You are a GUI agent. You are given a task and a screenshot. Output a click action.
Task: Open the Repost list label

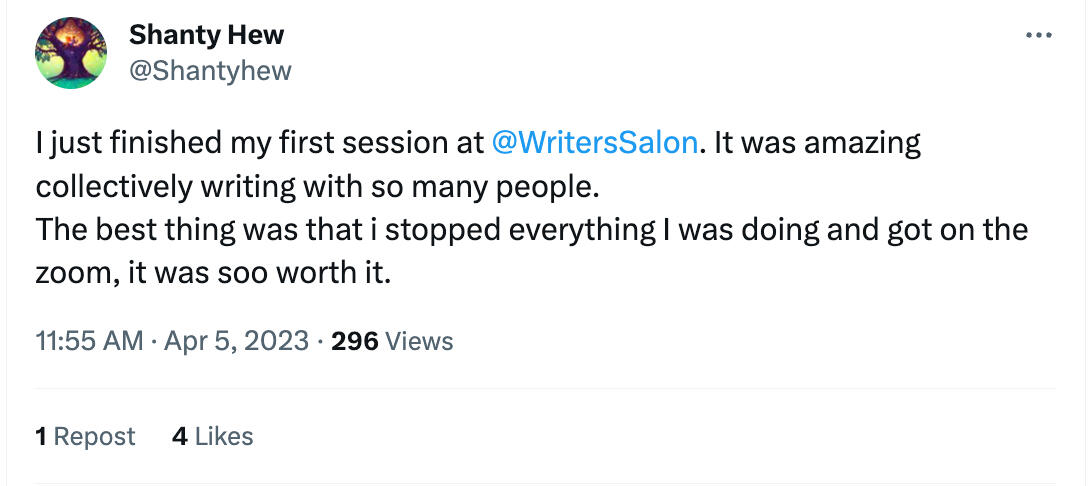point(94,437)
